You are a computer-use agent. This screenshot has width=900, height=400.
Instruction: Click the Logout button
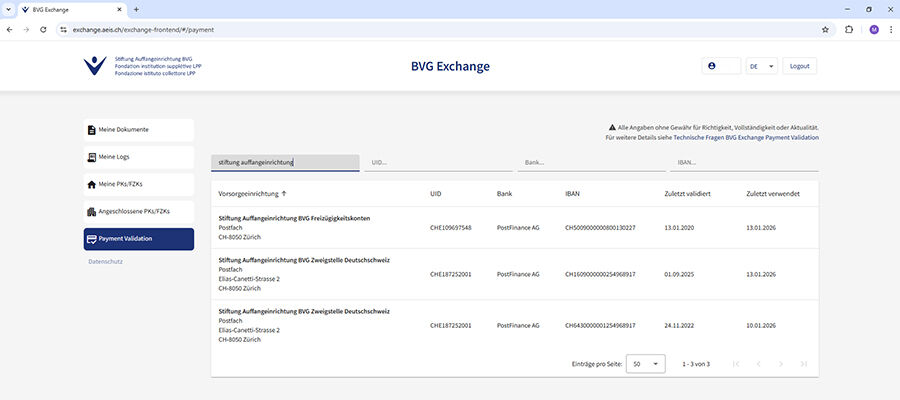(x=799, y=66)
